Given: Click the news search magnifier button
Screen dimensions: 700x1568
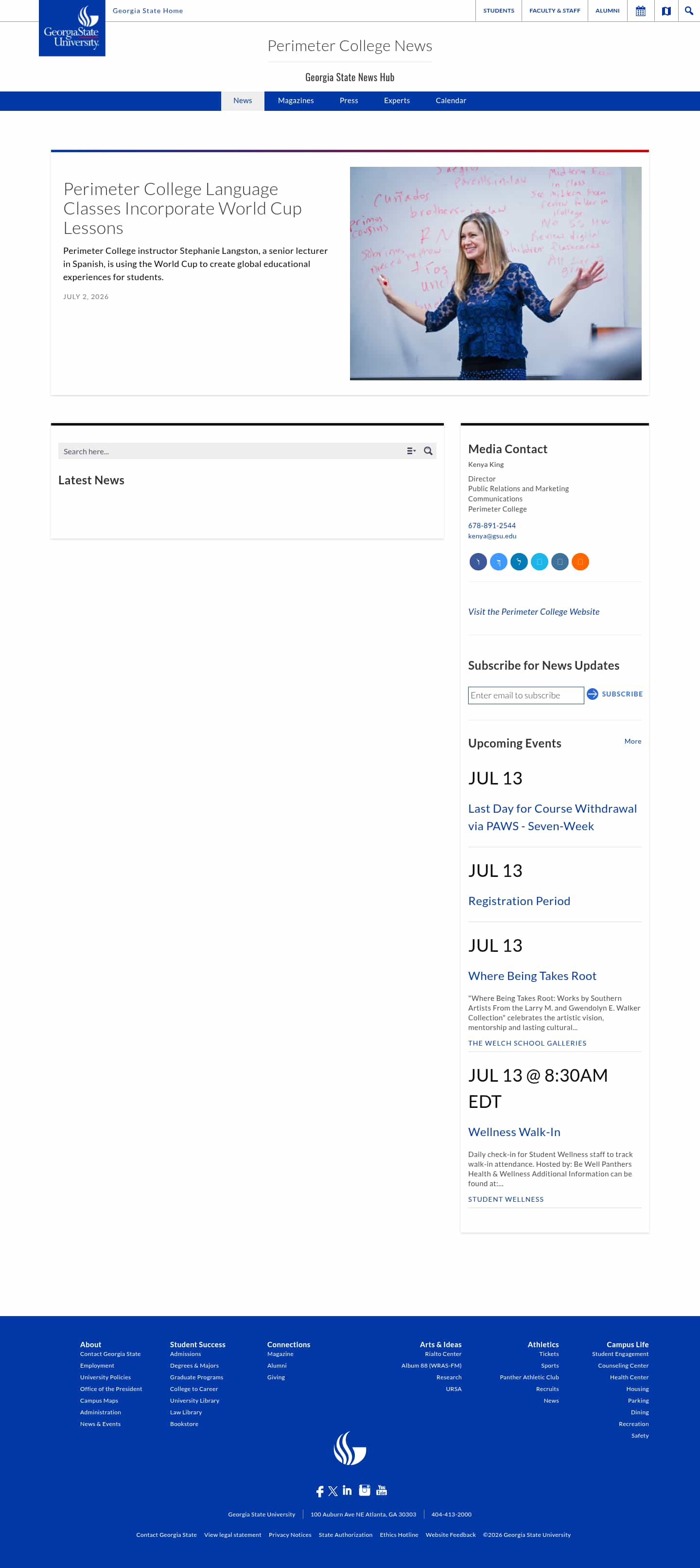Looking at the screenshot, I should pyautogui.click(x=428, y=451).
